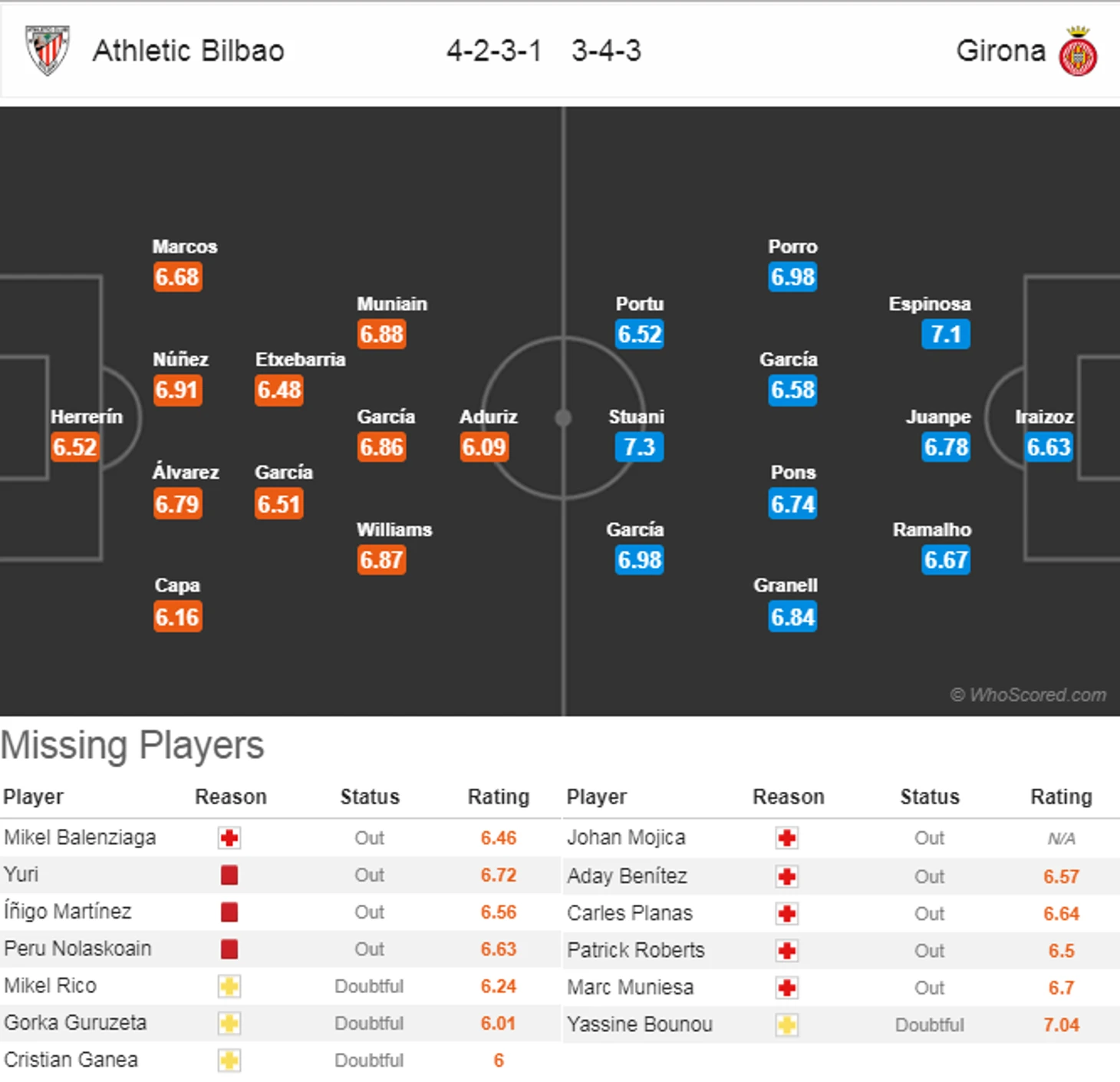Viewport: 1120px width, 1082px height.
Task: Click Yassine Bounou's yellow doubtful icon
Action: click(x=786, y=1024)
